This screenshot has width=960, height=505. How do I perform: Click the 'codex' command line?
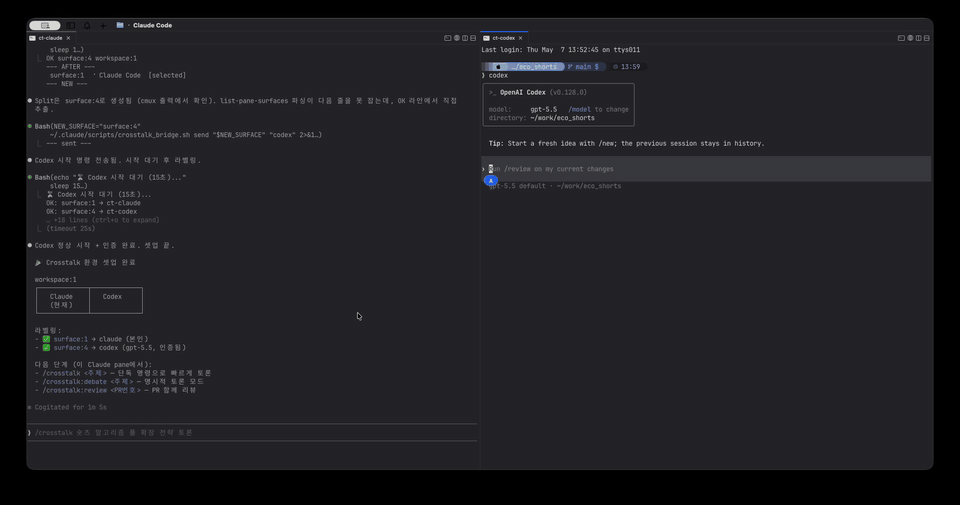[x=495, y=75]
